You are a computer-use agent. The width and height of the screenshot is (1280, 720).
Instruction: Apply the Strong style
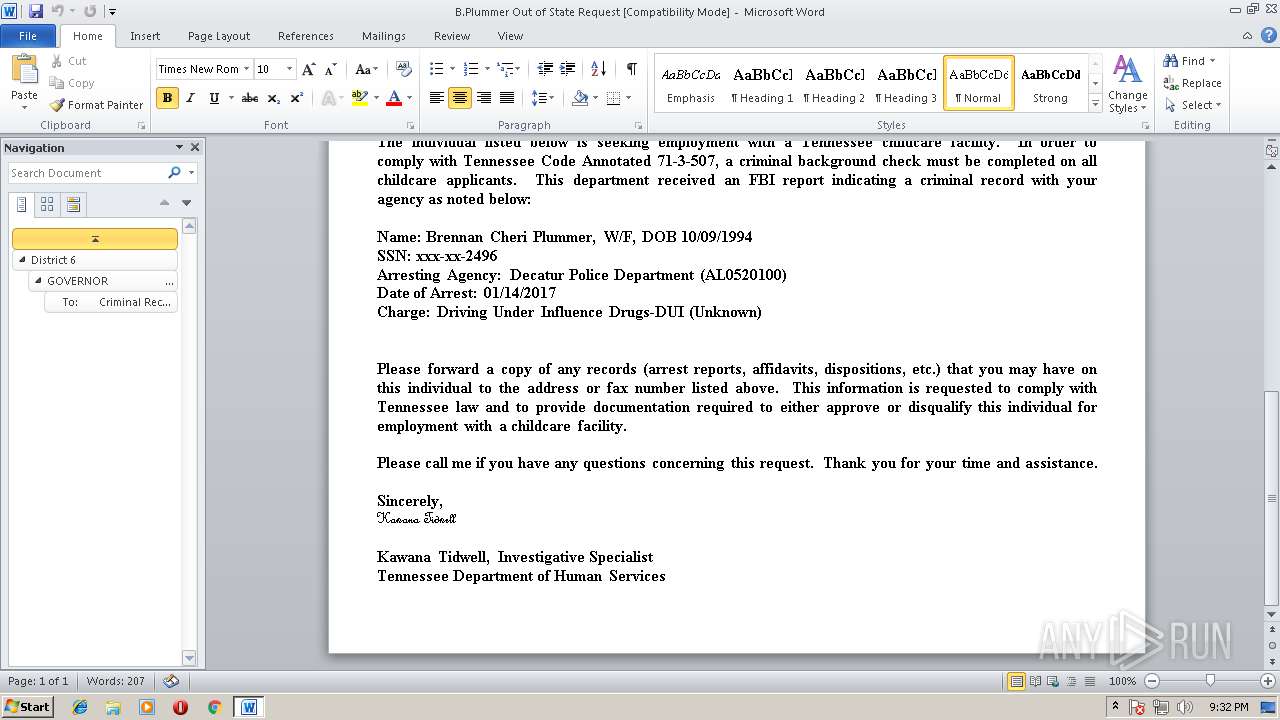(x=1050, y=83)
